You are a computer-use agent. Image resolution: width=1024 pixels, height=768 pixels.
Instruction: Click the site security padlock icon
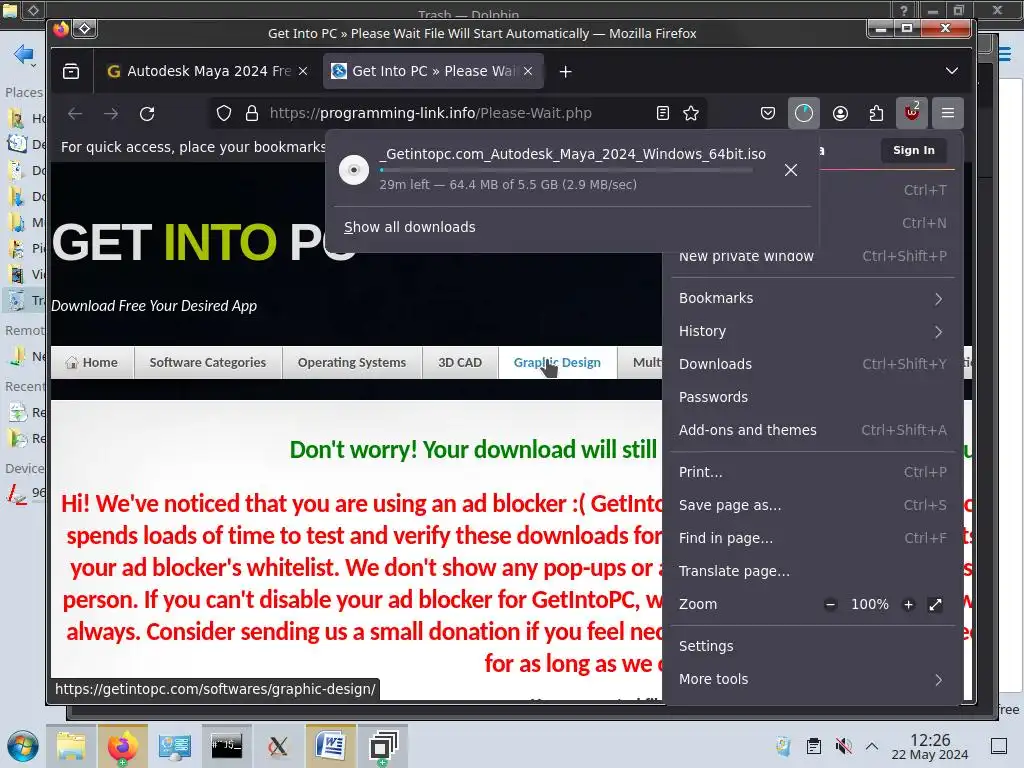[251, 114]
